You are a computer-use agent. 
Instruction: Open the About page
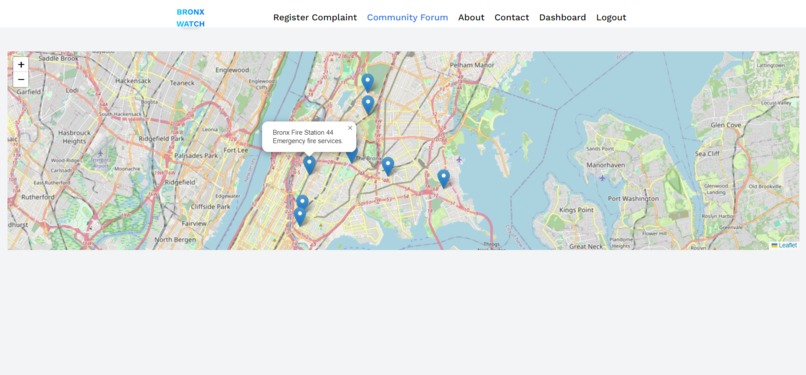(x=471, y=17)
